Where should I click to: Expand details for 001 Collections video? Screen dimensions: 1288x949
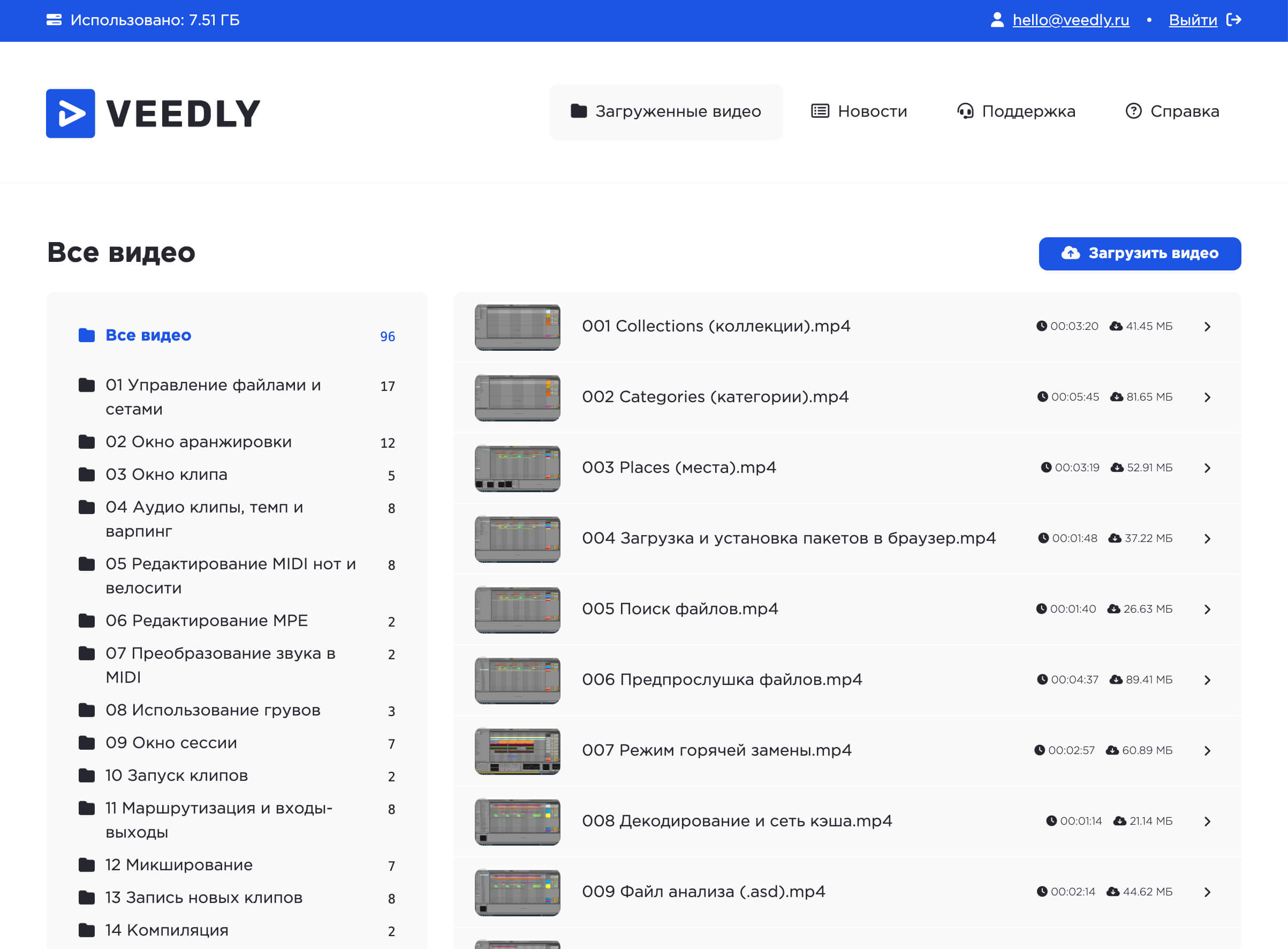click(x=1208, y=326)
